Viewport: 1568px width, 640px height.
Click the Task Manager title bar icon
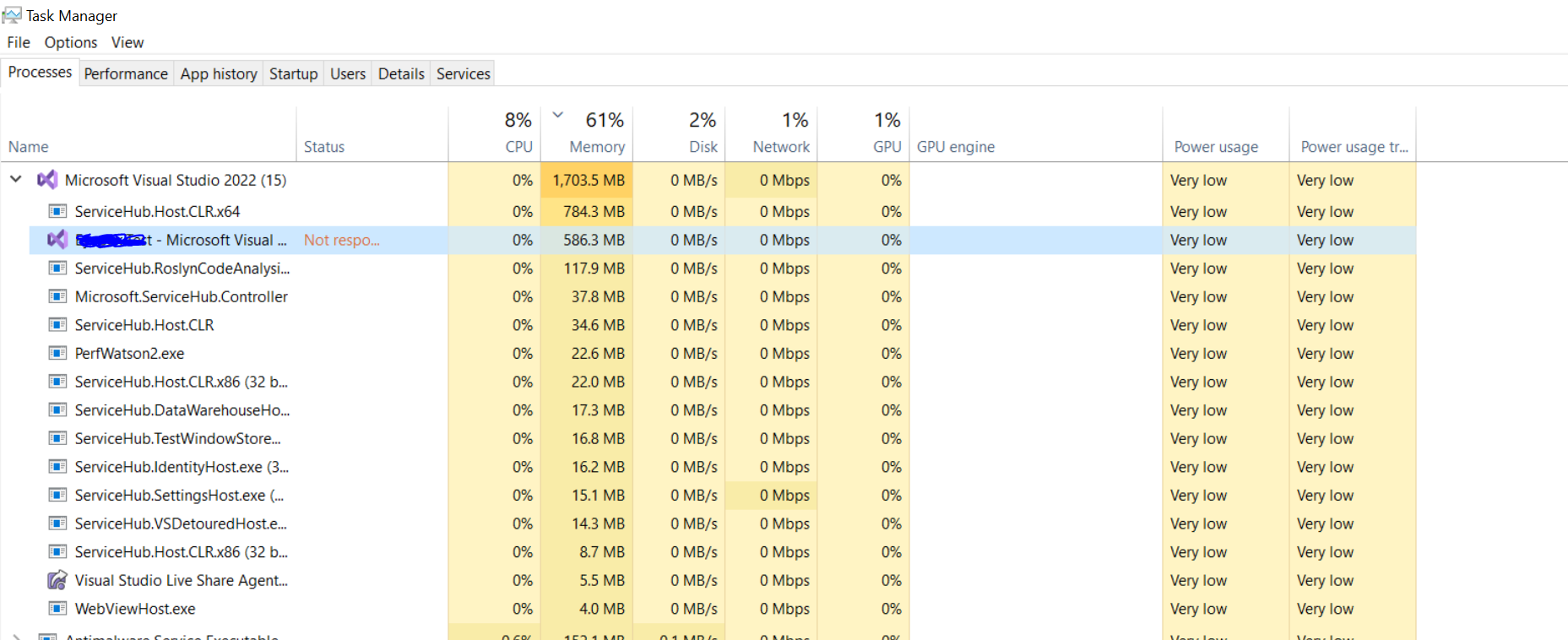point(12,15)
